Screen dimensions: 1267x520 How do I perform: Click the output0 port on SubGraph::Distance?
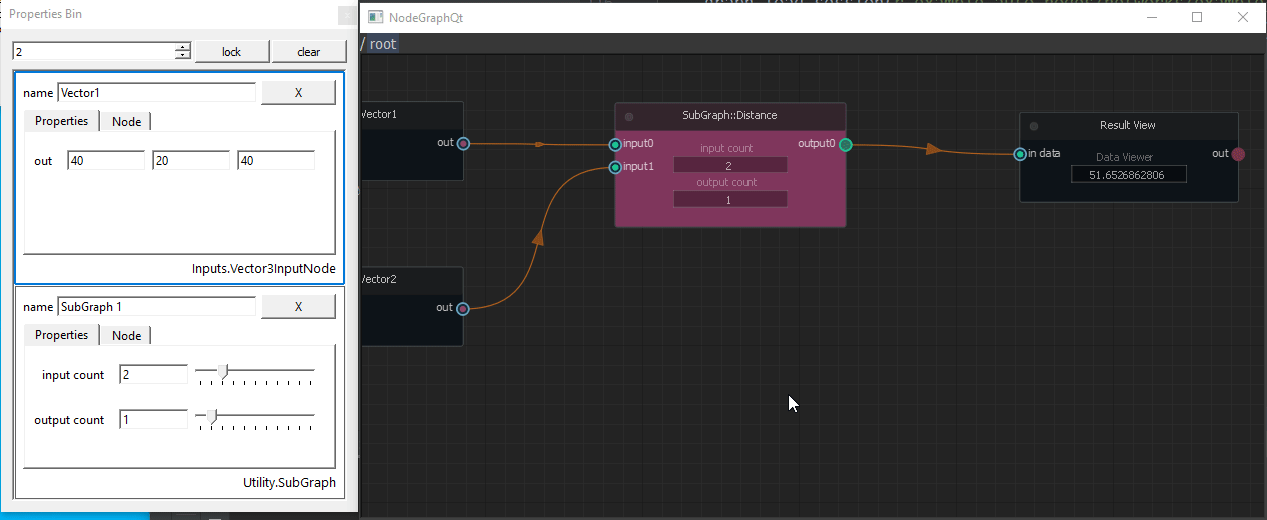(846, 144)
